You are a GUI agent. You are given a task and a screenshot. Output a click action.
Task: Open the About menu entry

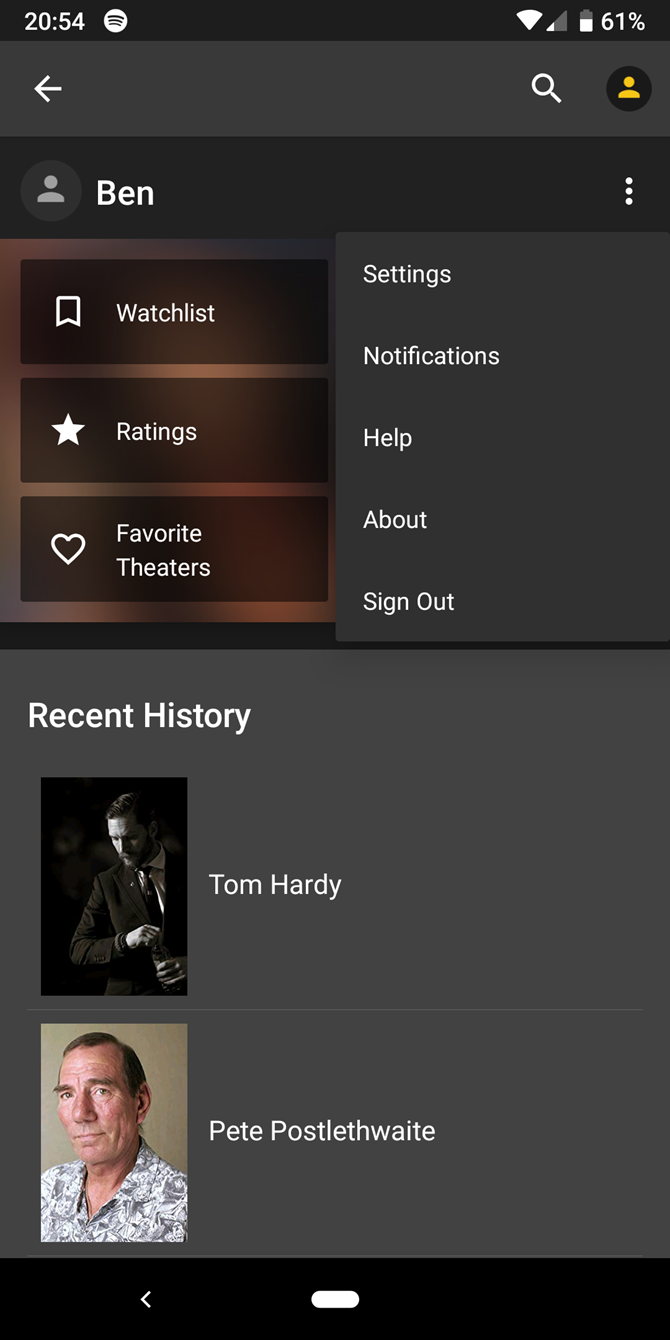point(394,519)
